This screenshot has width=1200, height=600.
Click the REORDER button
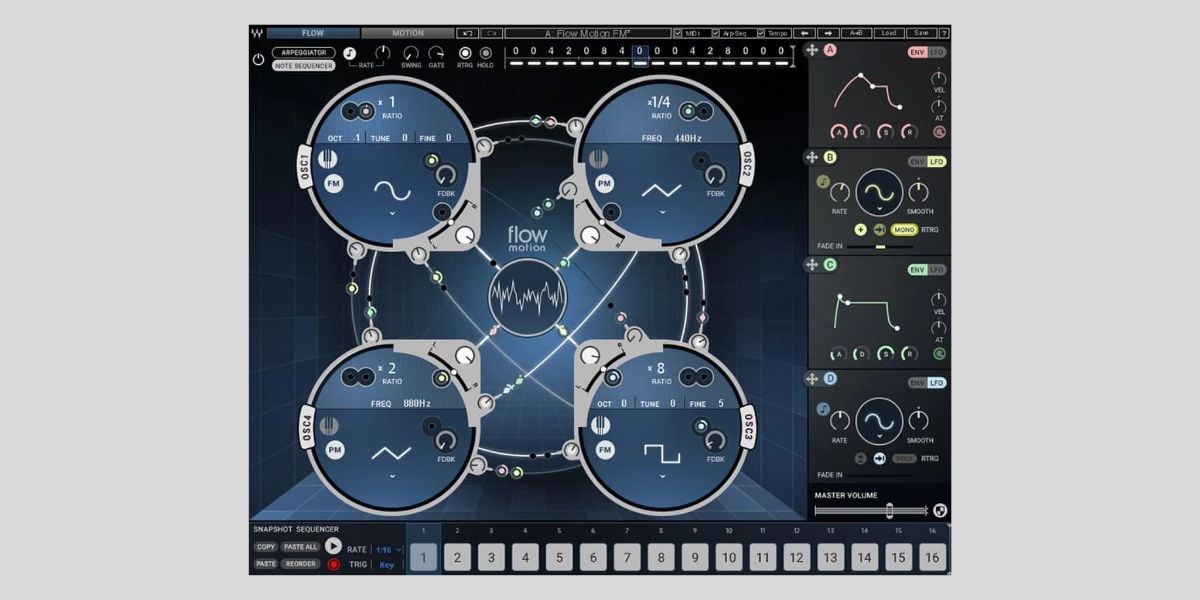click(300, 564)
